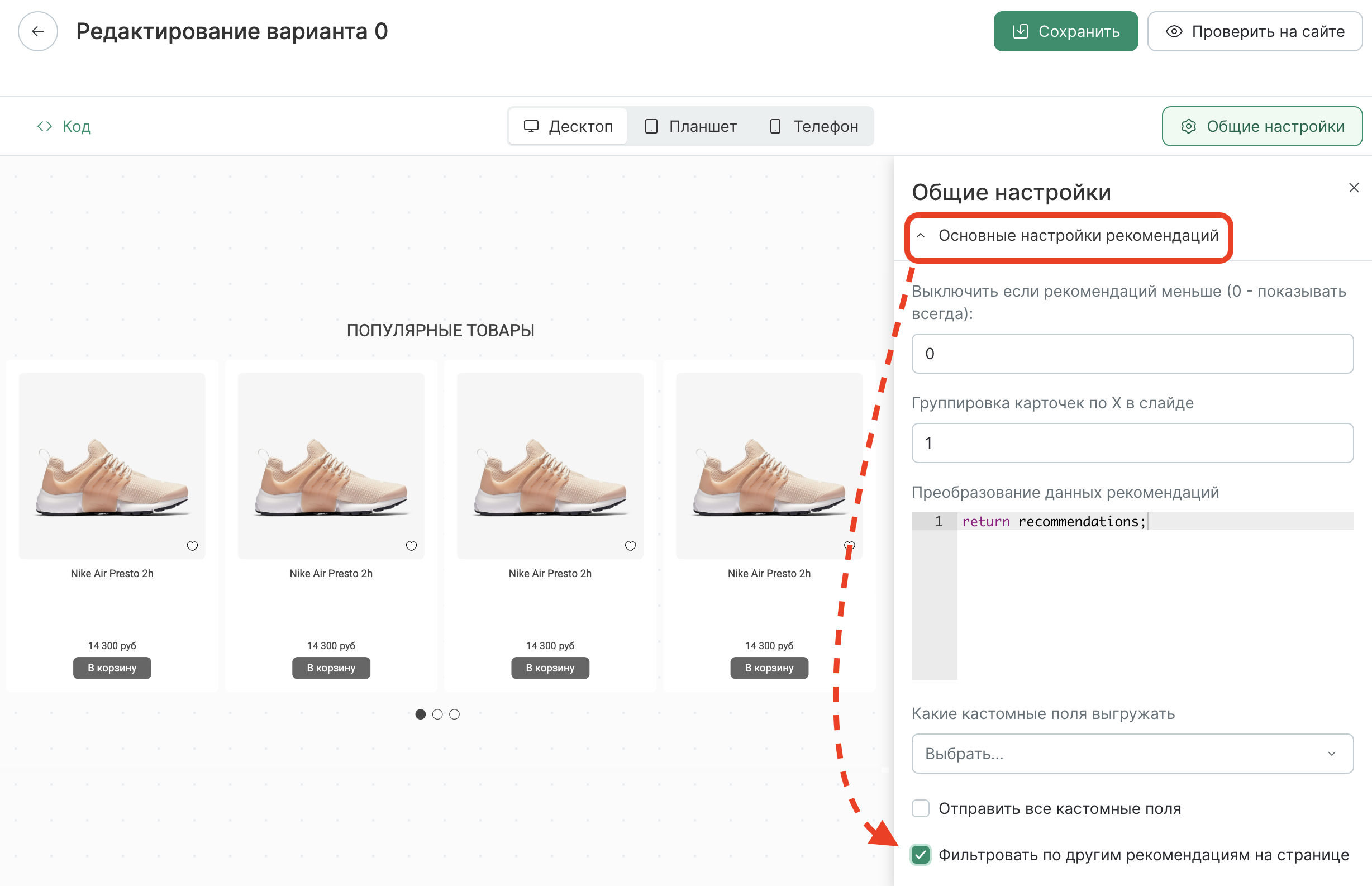The image size is (1372, 886).
Task: Open Какие кастомные поля выгружать dropdown
Action: [x=1132, y=754]
